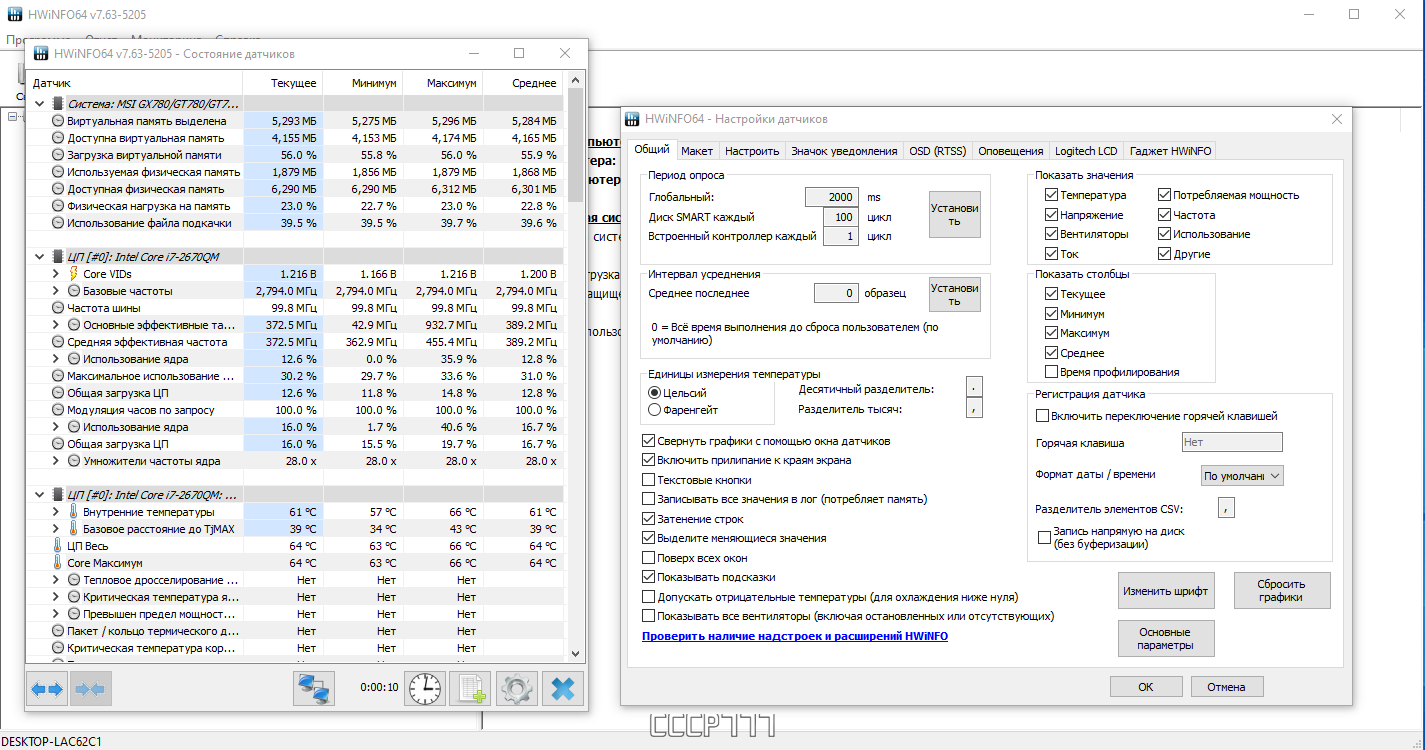Click circle icon beside Частота шины
Image resolution: width=1425 pixels, height=750 pixels.
pos(58,307)
